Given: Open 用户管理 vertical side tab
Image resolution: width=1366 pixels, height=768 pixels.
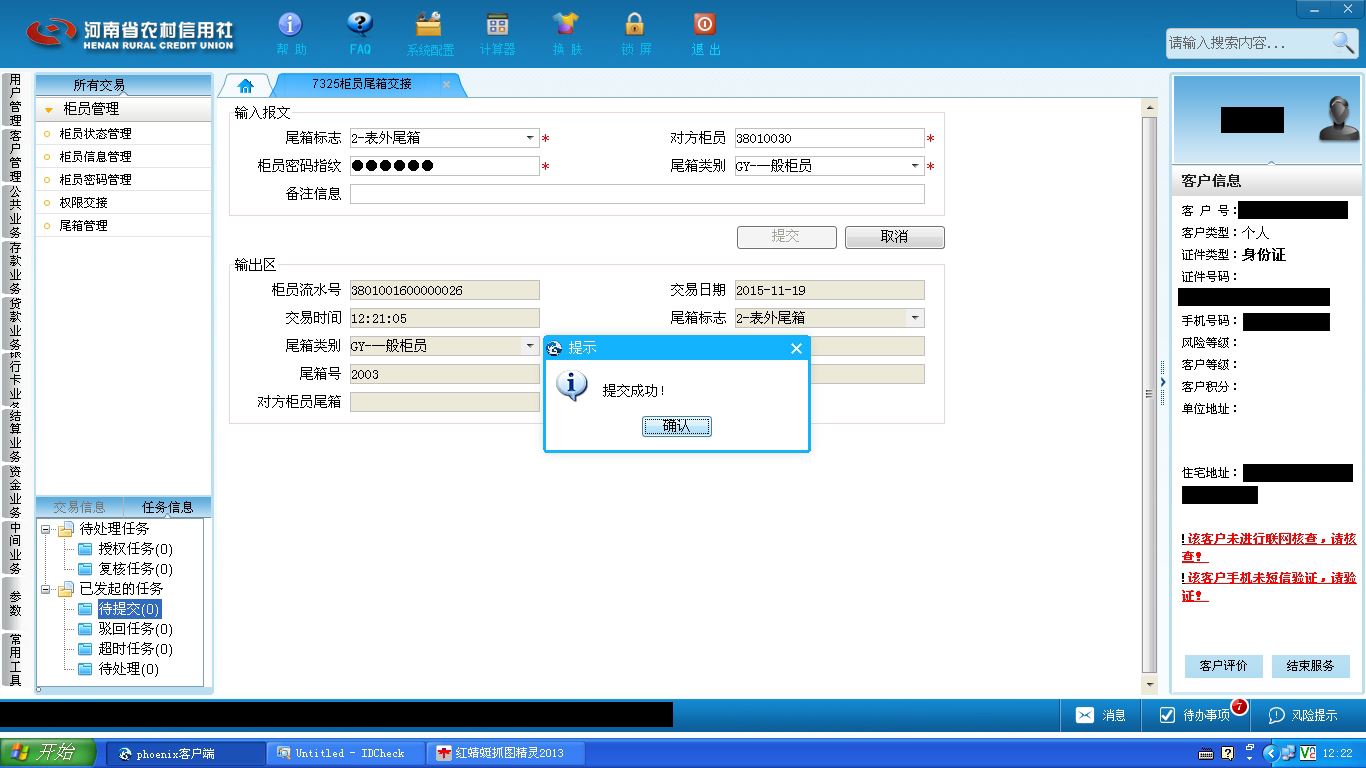Looking at the screenshot, I should (15, 100).
